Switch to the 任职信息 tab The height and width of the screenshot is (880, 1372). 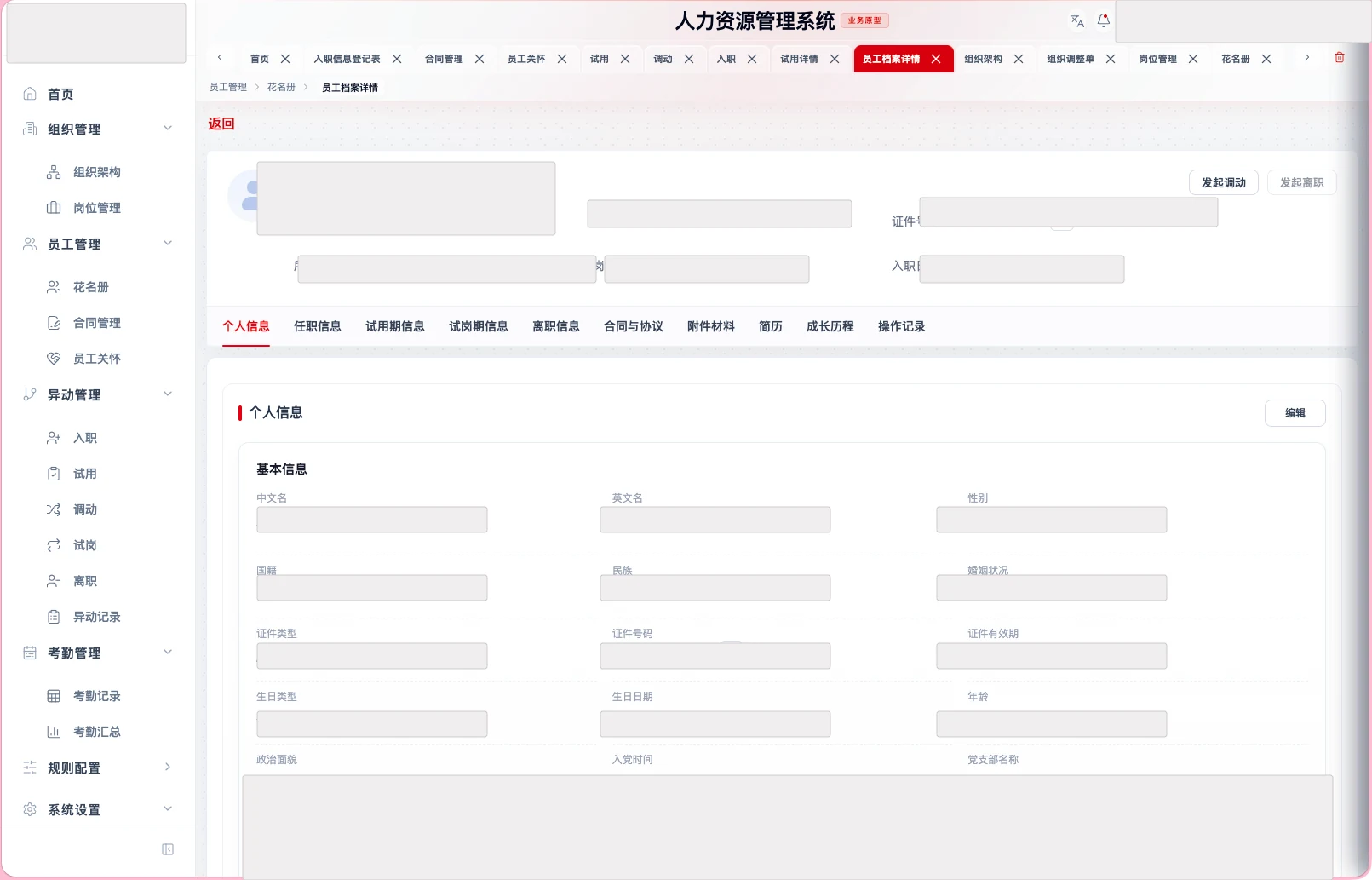[318, 326]
